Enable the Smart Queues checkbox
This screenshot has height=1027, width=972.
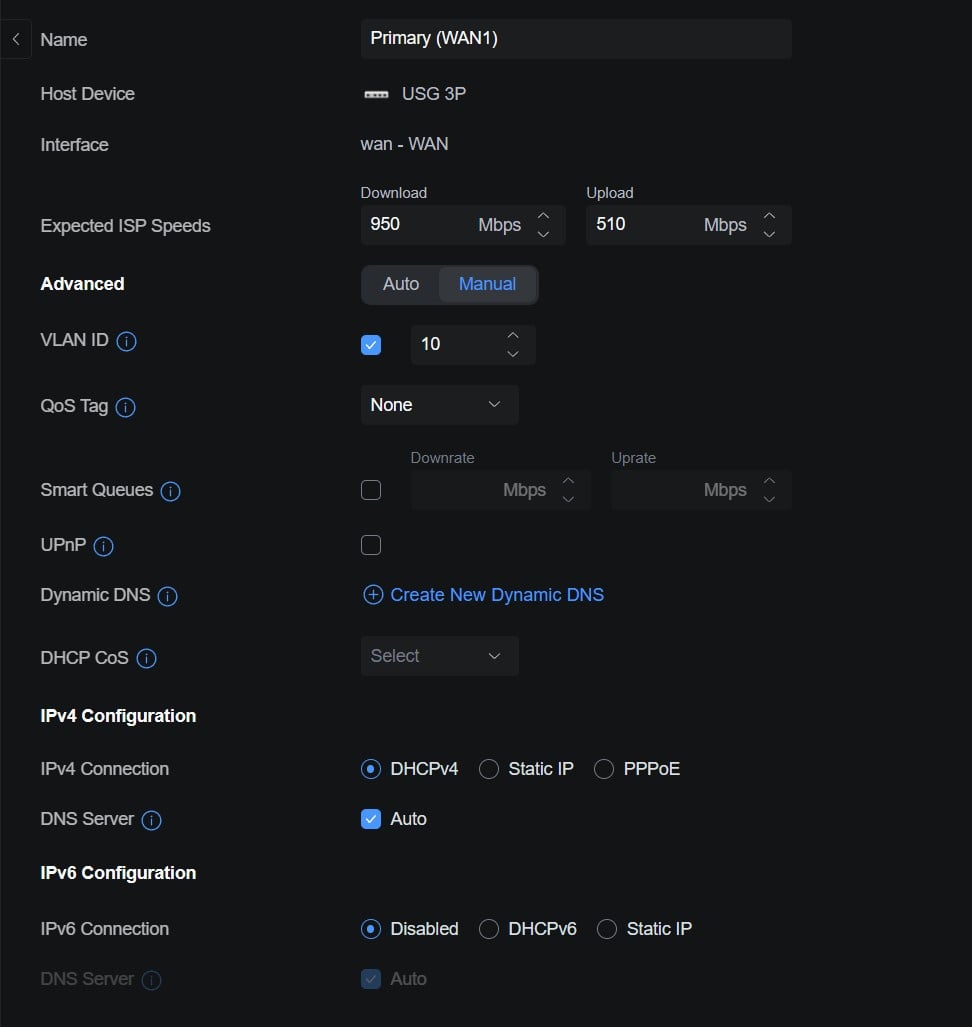pos(371,490)
